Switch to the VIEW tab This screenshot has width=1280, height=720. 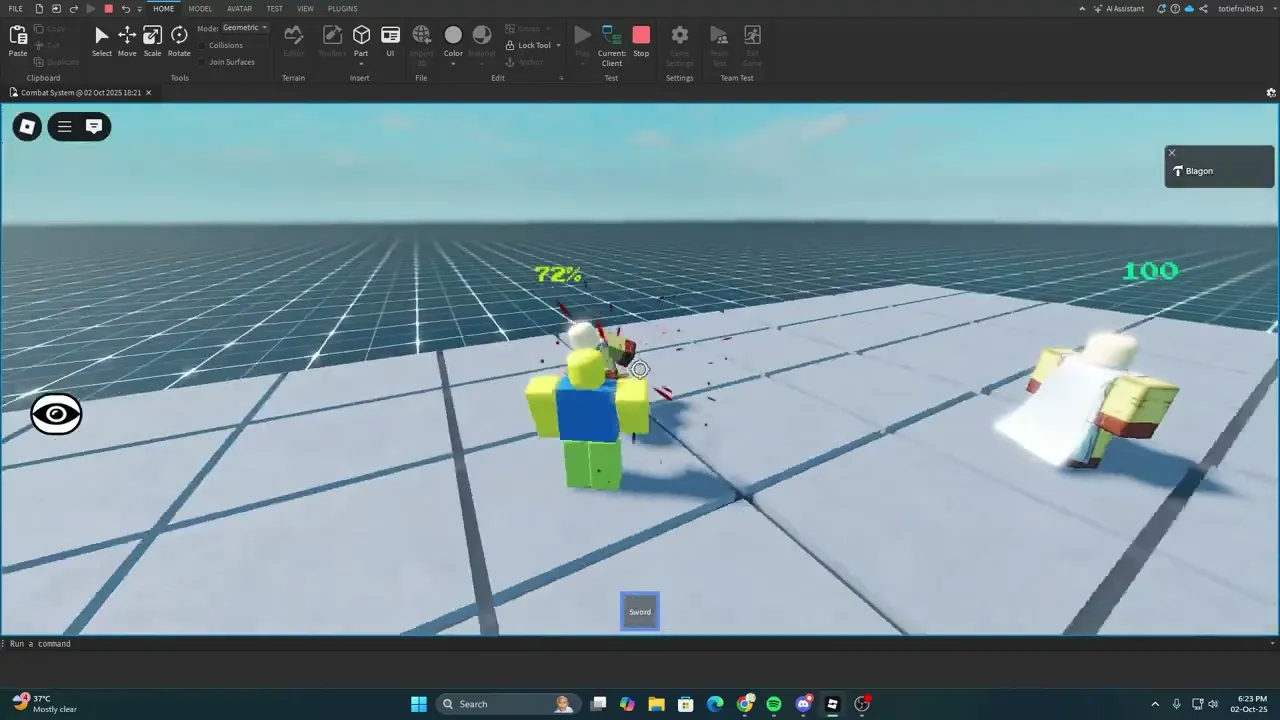pos(305,9)
